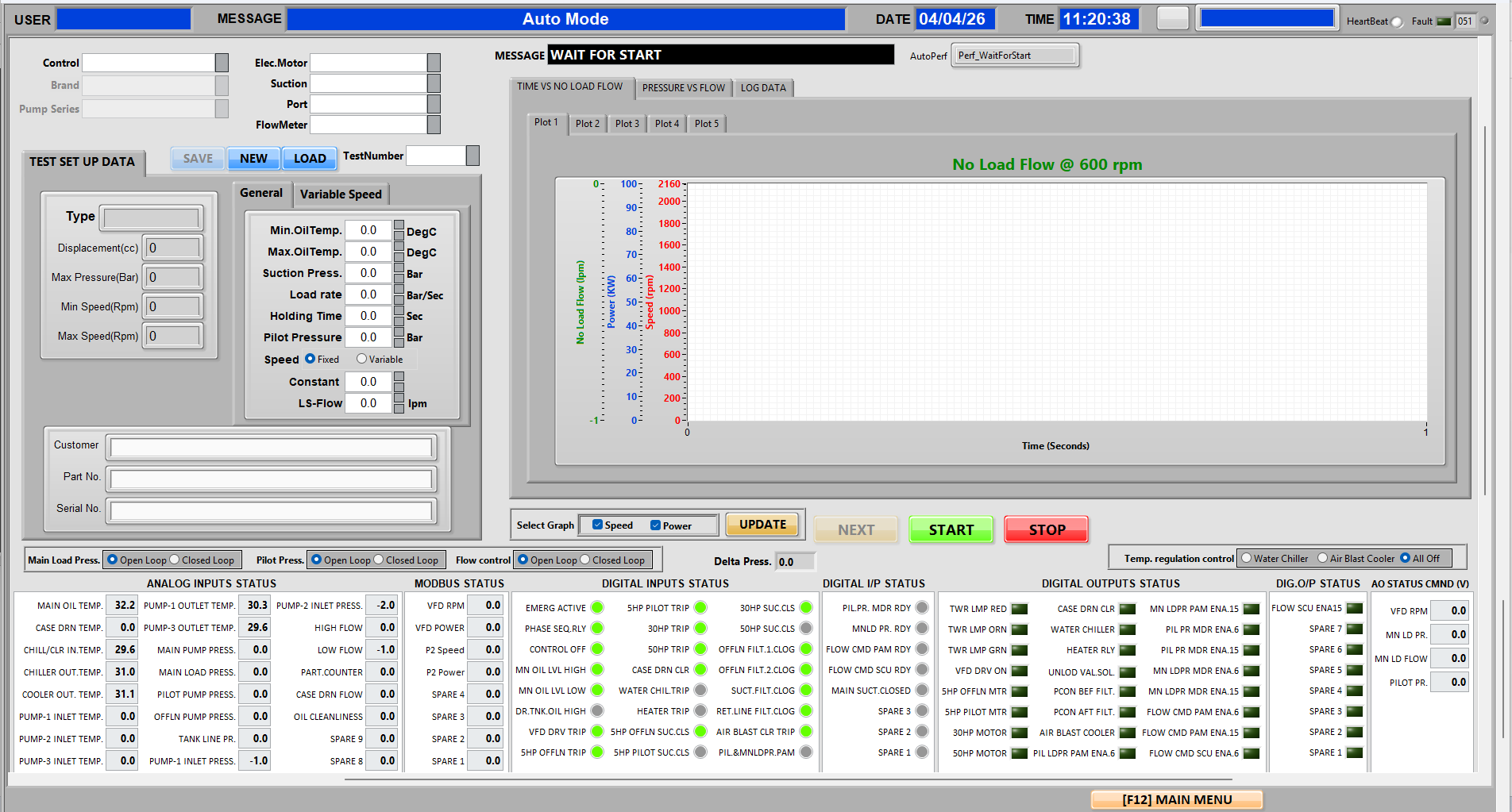Click the 50HP SUC.CLS gray indicator
This screenshot has height=812, width=1512.
tap(806, 629)
